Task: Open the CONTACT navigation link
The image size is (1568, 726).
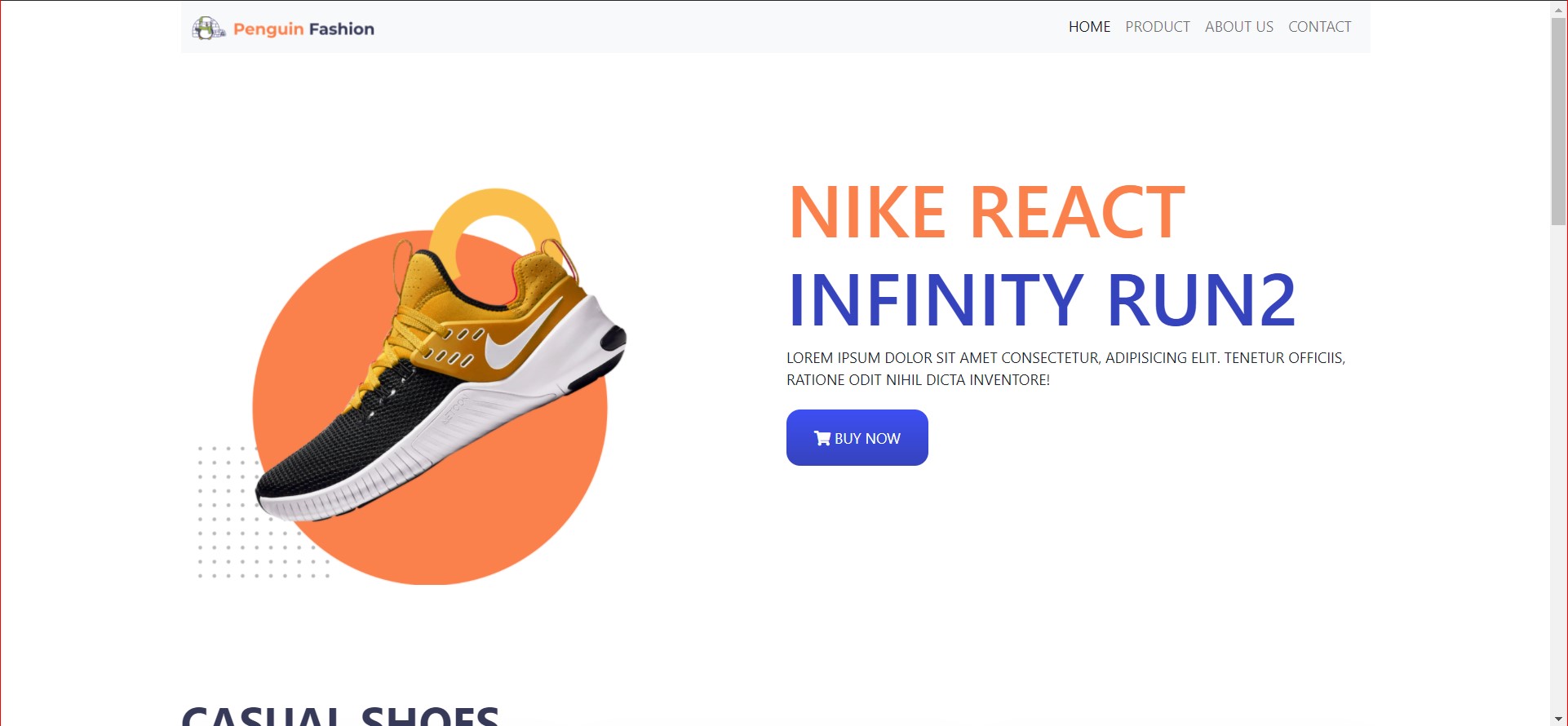Action: 1319,27
